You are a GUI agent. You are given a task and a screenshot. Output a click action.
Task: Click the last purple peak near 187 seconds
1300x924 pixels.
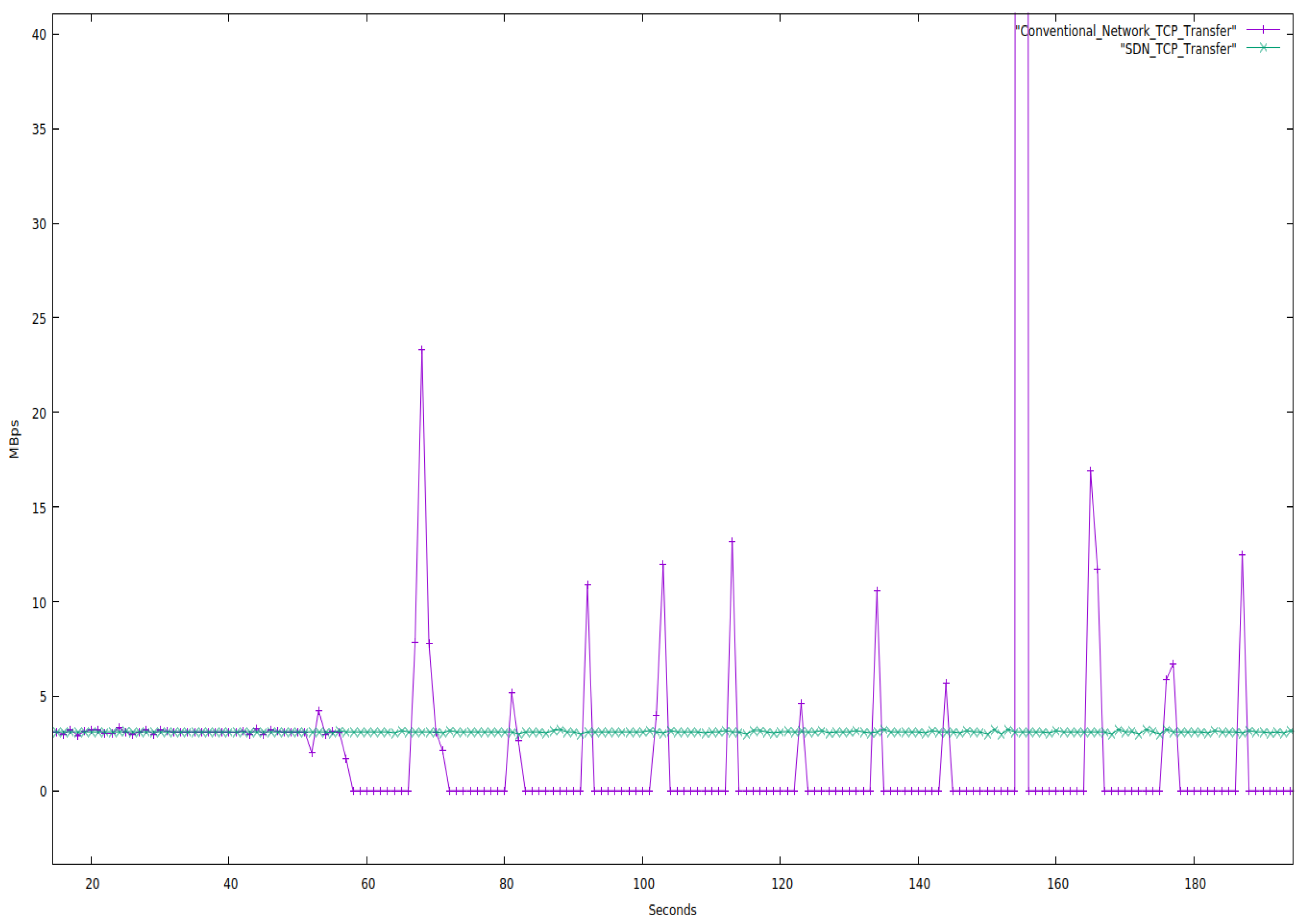[1242, 554]
